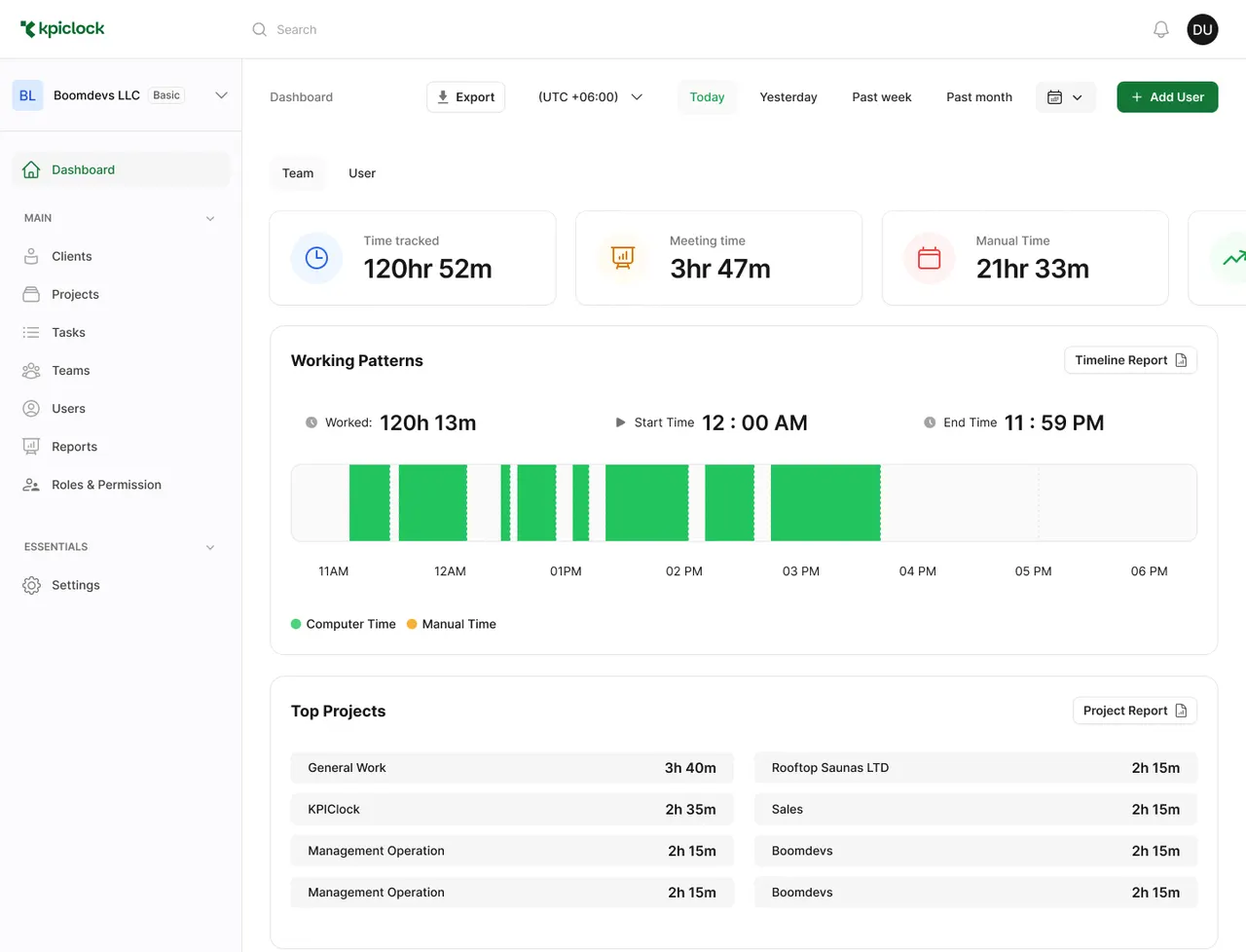Open notifications bell
The image size is (1246, 952).
[x=1160, y=29]
